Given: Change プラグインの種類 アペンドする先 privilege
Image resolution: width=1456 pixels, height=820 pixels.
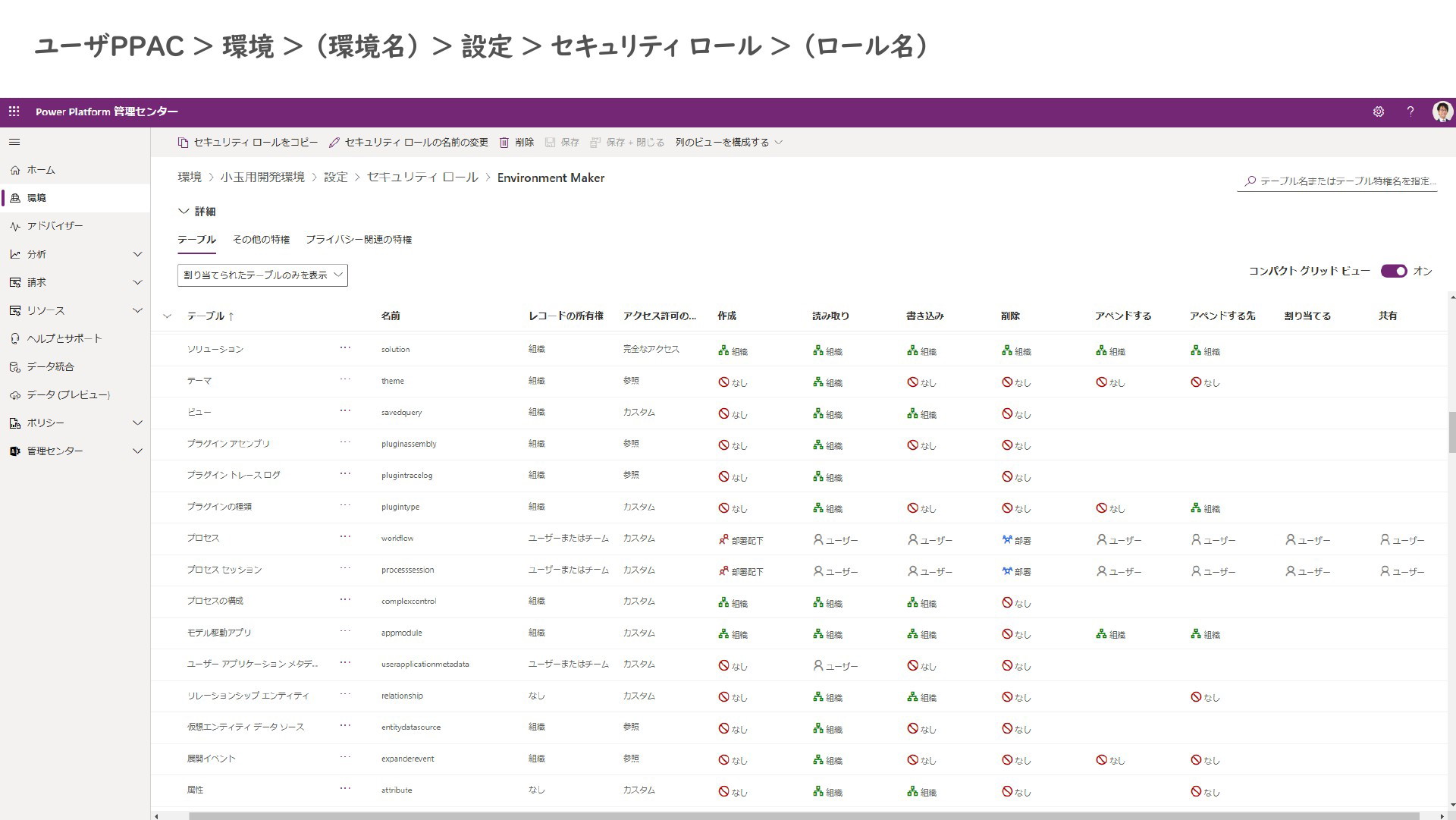Looking at the screenshot, I should point(1205,508).
